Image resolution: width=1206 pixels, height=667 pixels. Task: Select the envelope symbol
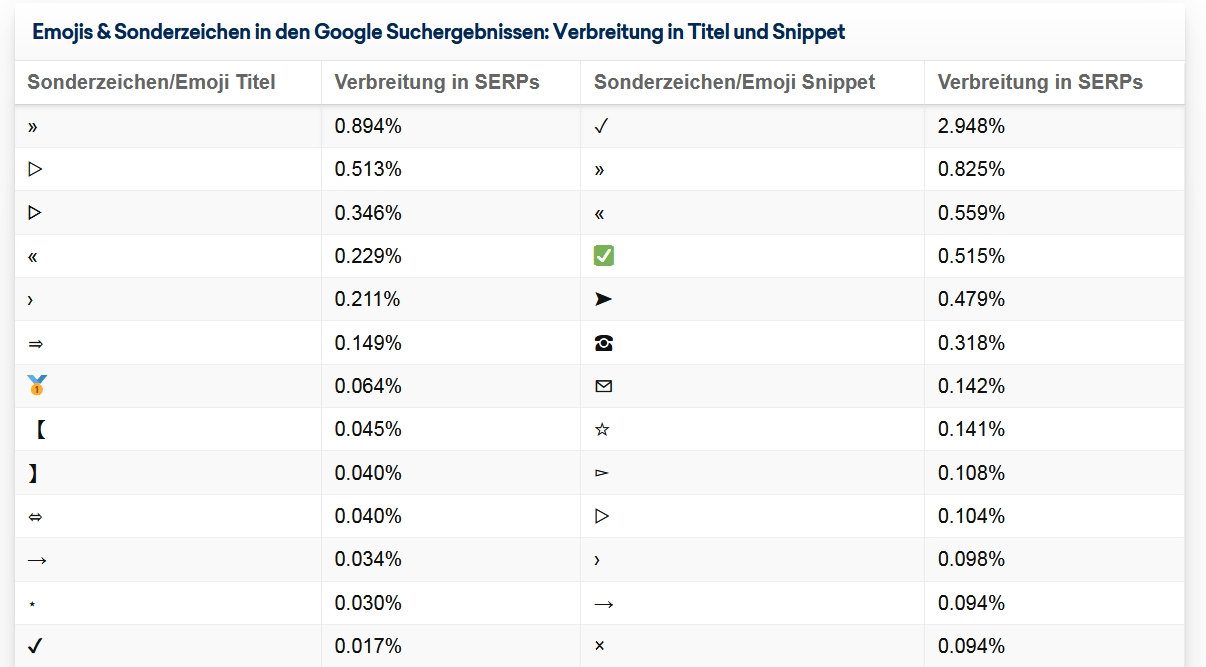click(603, 386)
